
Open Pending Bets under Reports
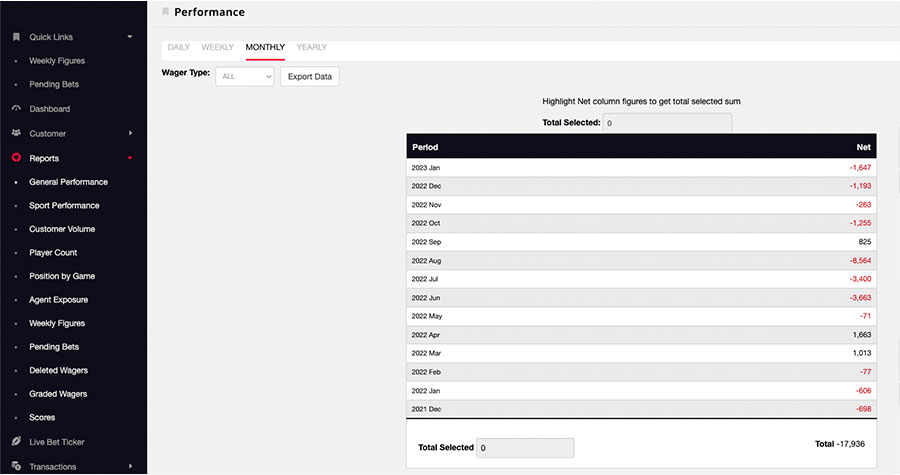coord(54,346)
